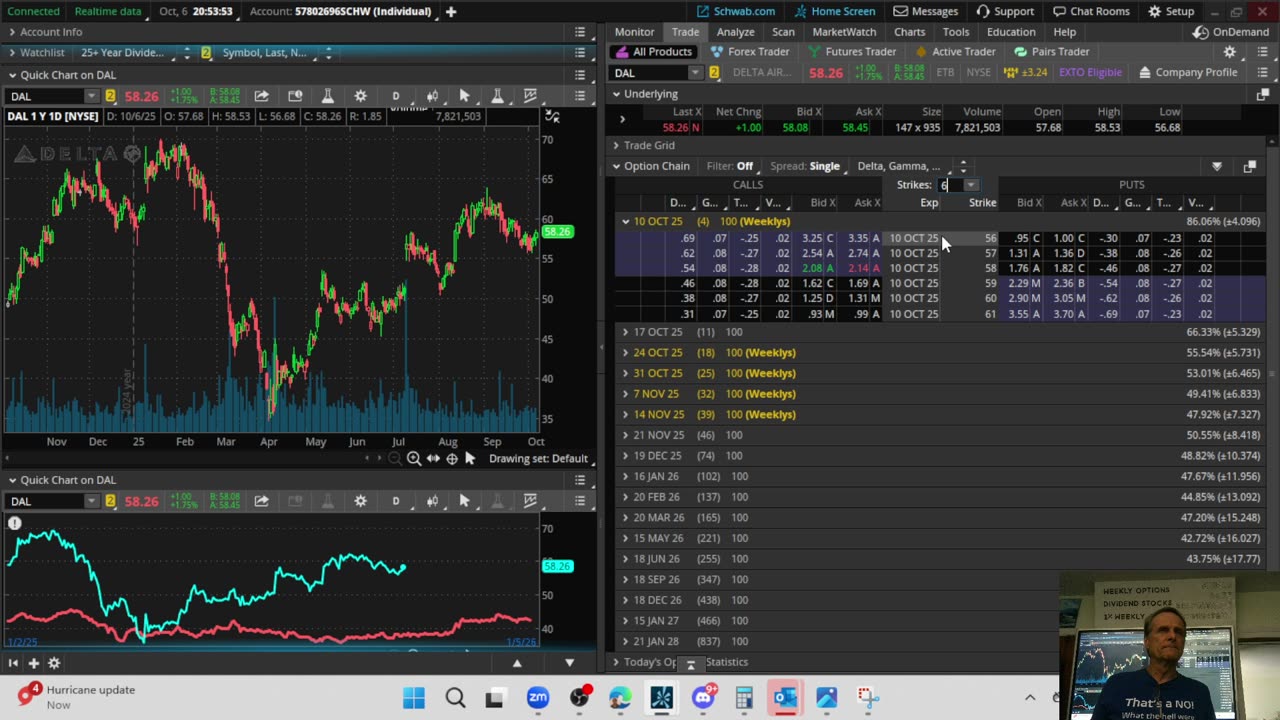The image size is (1280, 720).
Task: Open the MarketWatch tab
Action: [x=844, y=32]
